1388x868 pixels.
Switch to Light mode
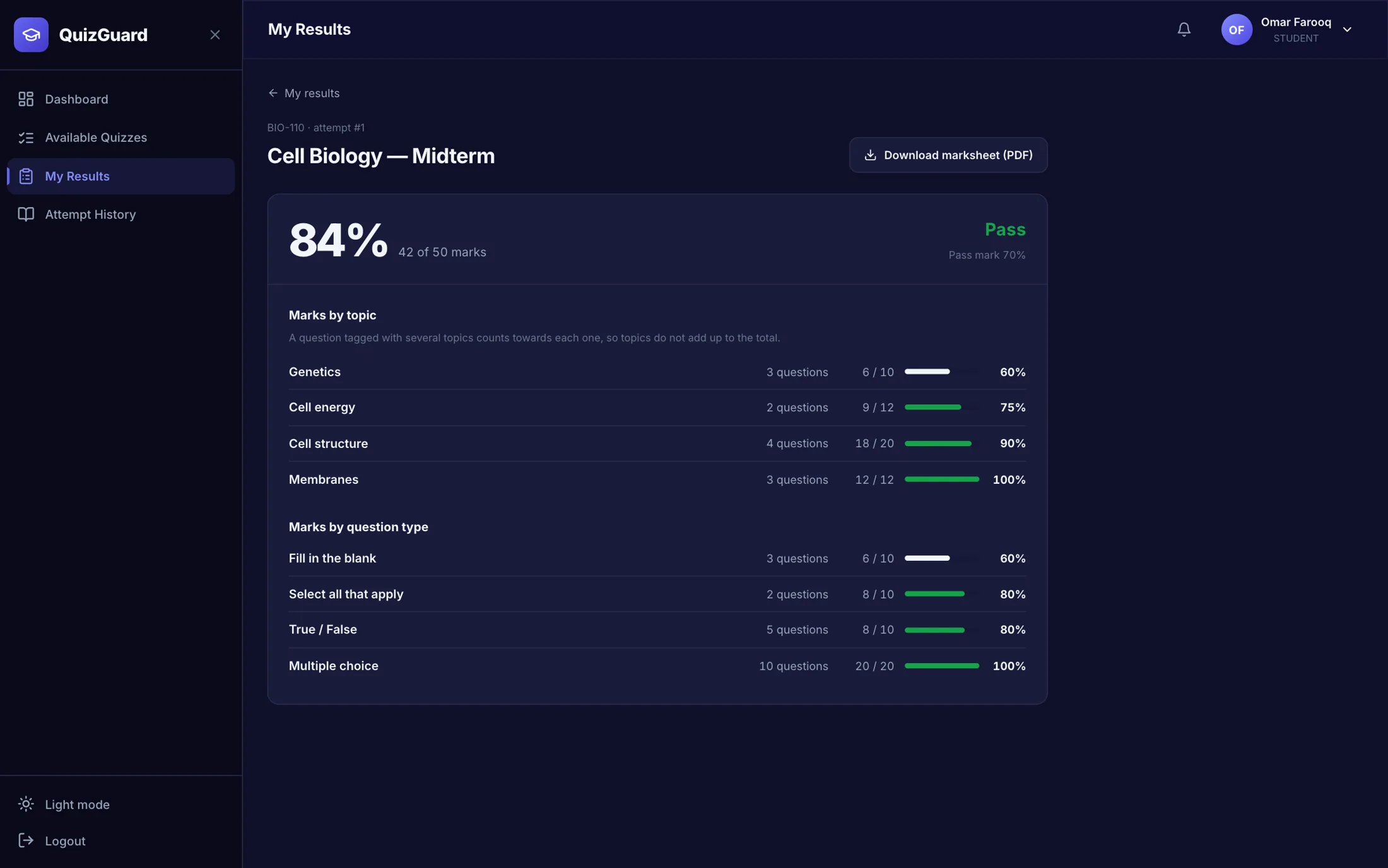pyautogui.click(x=121, y=804)
